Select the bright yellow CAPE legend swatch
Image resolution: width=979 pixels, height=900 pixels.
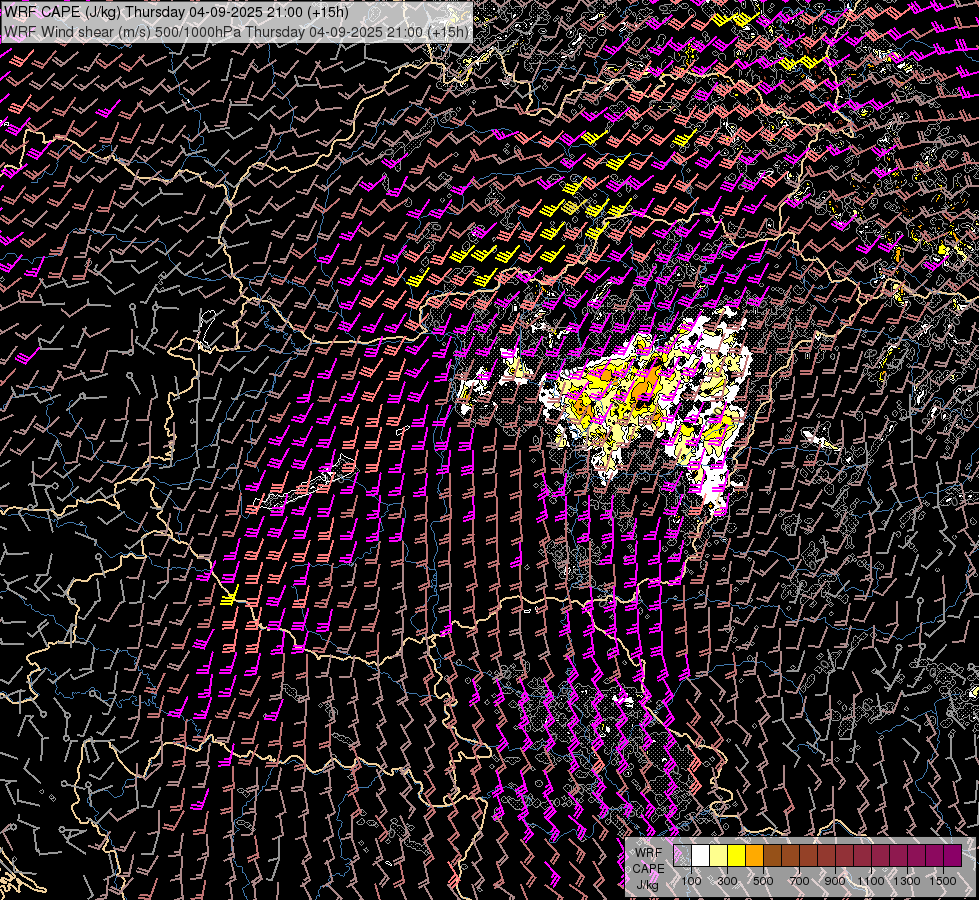coord(737,856)
